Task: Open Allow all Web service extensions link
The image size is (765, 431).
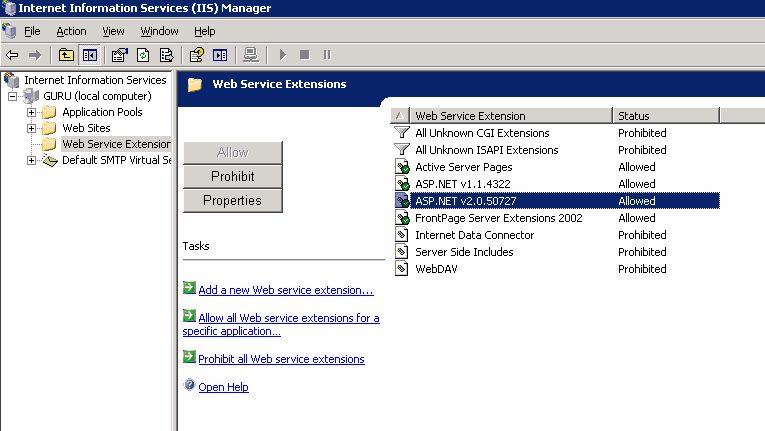Action: pos(281,325)
